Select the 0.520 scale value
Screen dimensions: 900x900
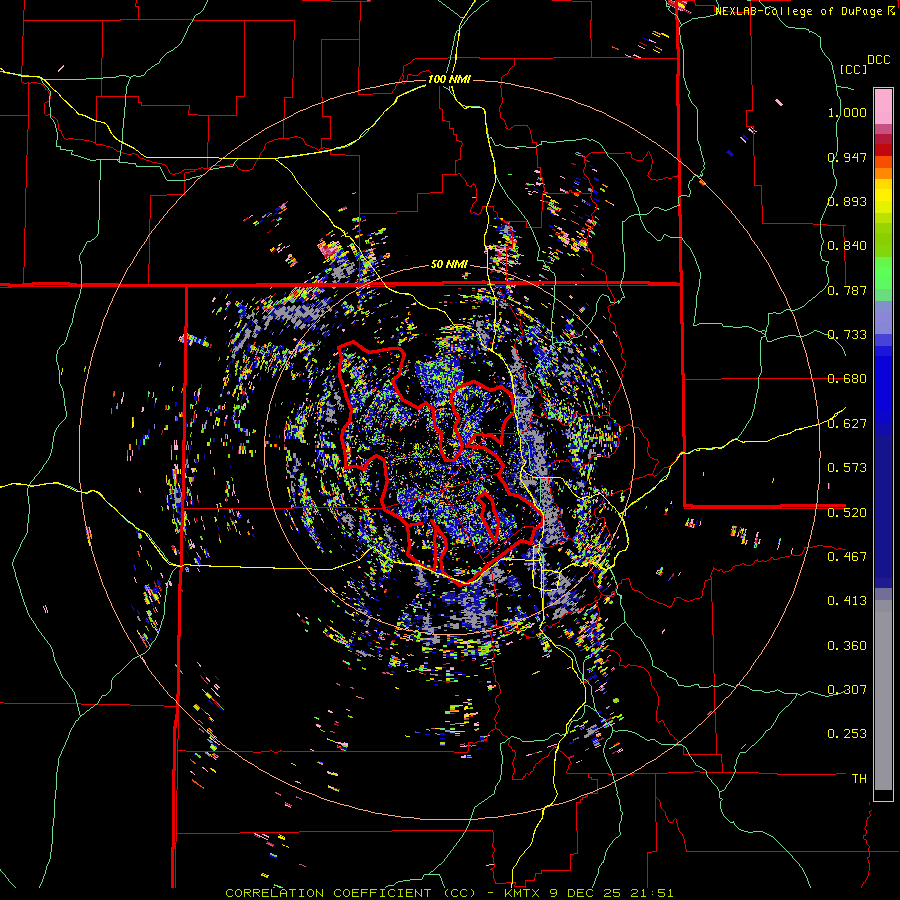point(847,513)
